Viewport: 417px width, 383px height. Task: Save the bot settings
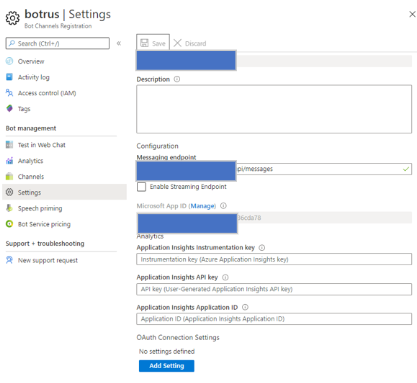tap(153, 43)
